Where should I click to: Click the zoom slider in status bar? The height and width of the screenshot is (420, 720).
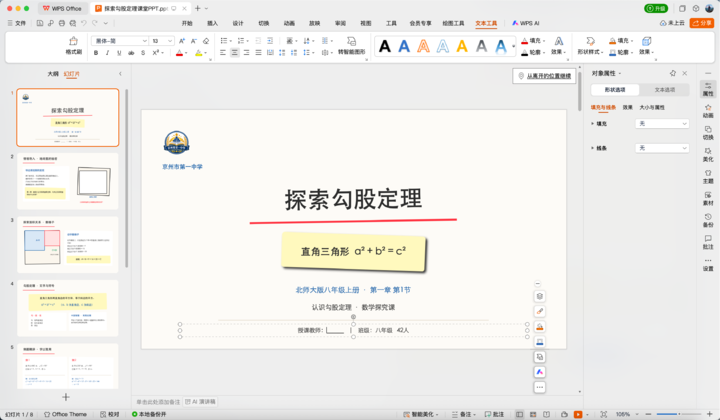[x=679, y=414]
